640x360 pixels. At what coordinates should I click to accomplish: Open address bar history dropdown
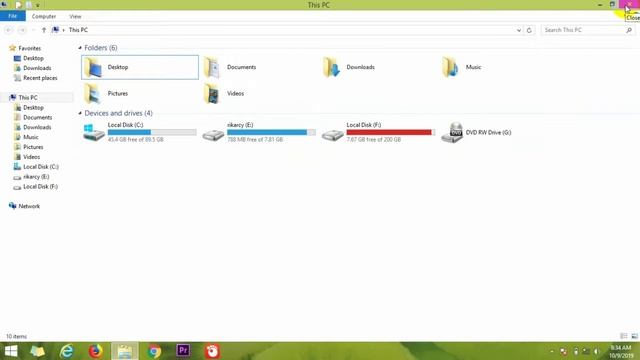click(x=519, y=30)
